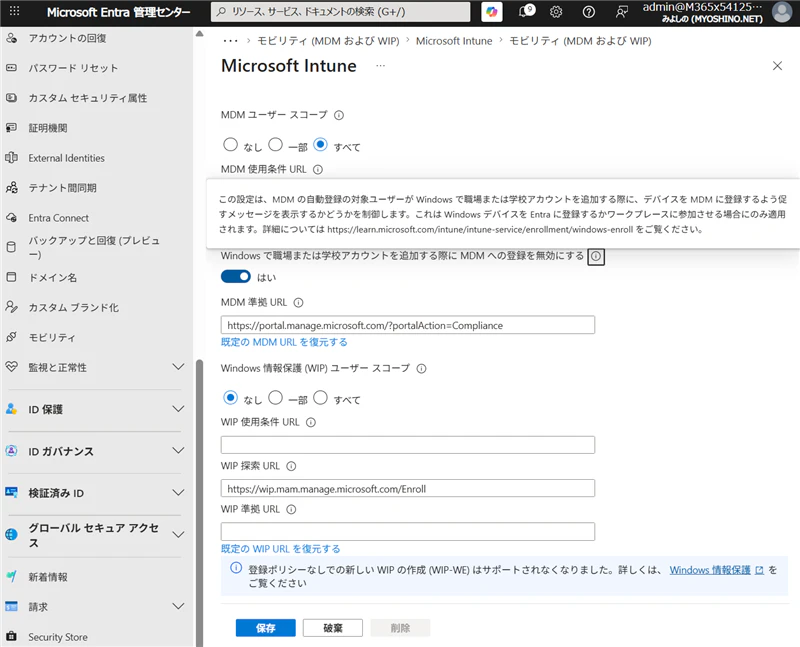The image size is (800, 647).
Task: Click the 証明機関 sidebar icon
Action: (11, 128)
